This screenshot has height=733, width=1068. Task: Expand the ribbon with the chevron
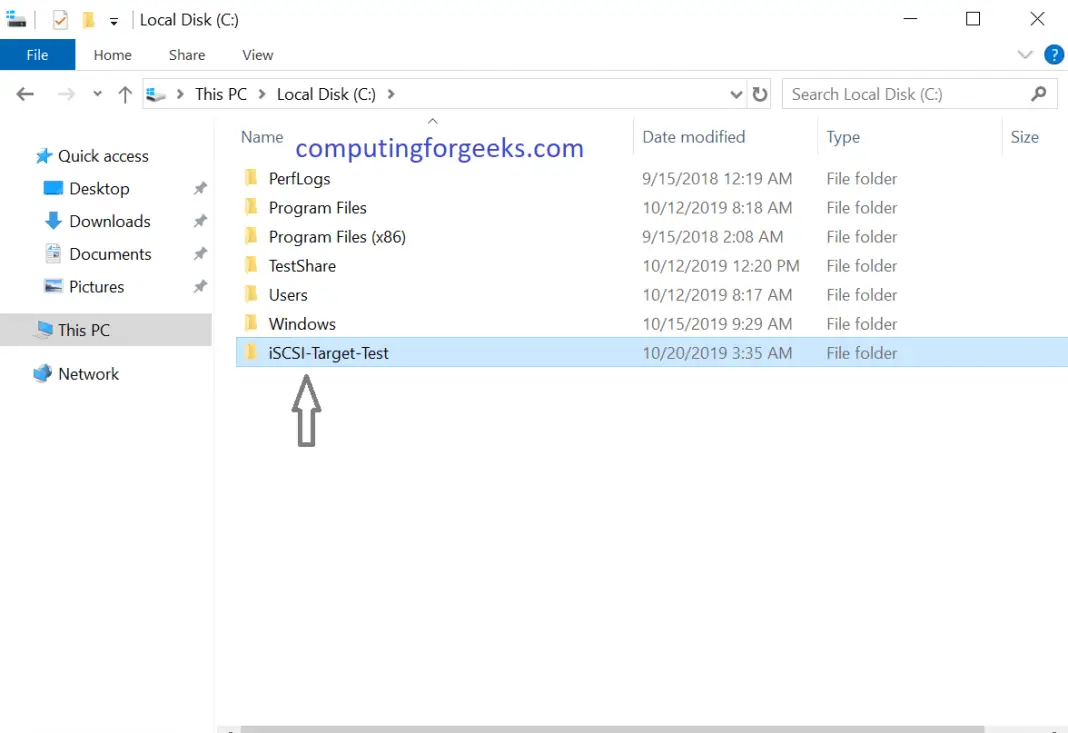point(1024,55)
